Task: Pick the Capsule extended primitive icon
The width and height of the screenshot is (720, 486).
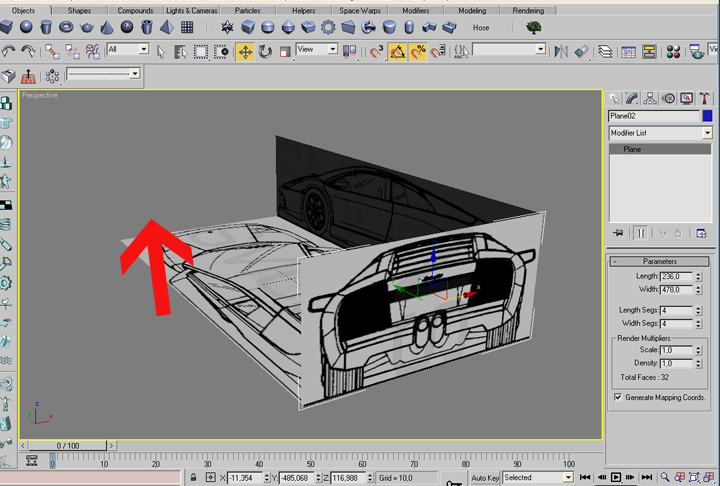Action: (x=409, y=27)
